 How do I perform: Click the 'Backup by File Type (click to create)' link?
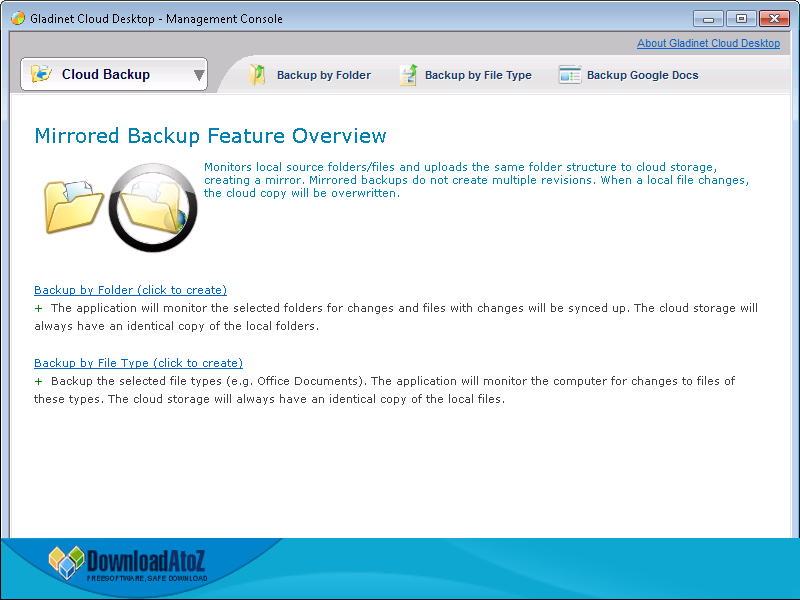(138, 363)
